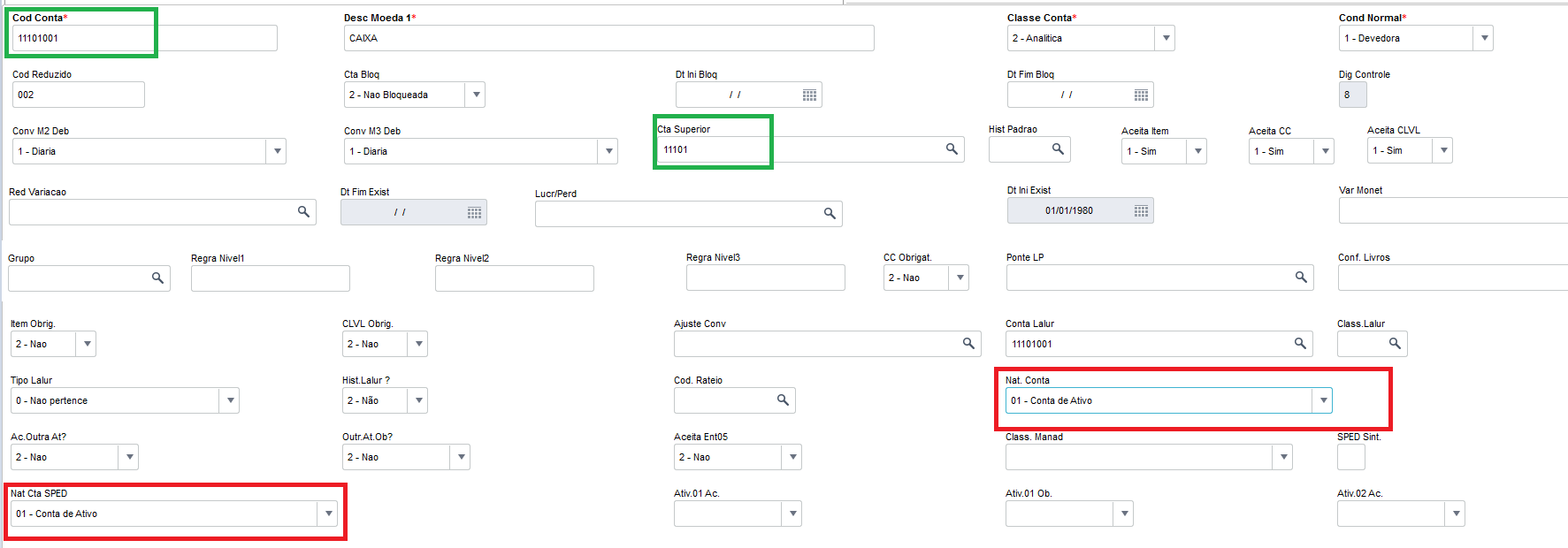Expand Aceita CC dropdown
This screenshot has height=548, width=1568.
pyautogui.click(x=1325, y=151)
